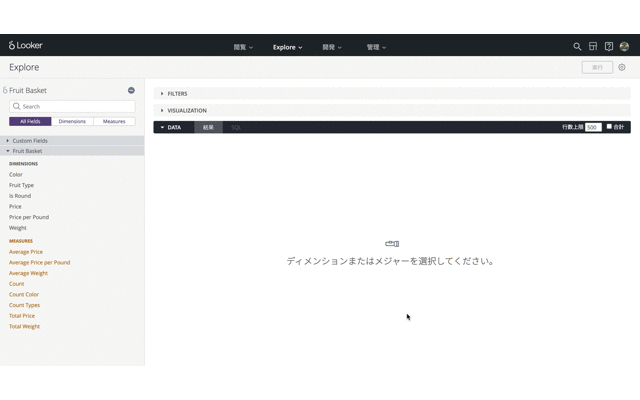
Task: Click the magnifier icon in the field search box
Action: [x=16, y=106]
